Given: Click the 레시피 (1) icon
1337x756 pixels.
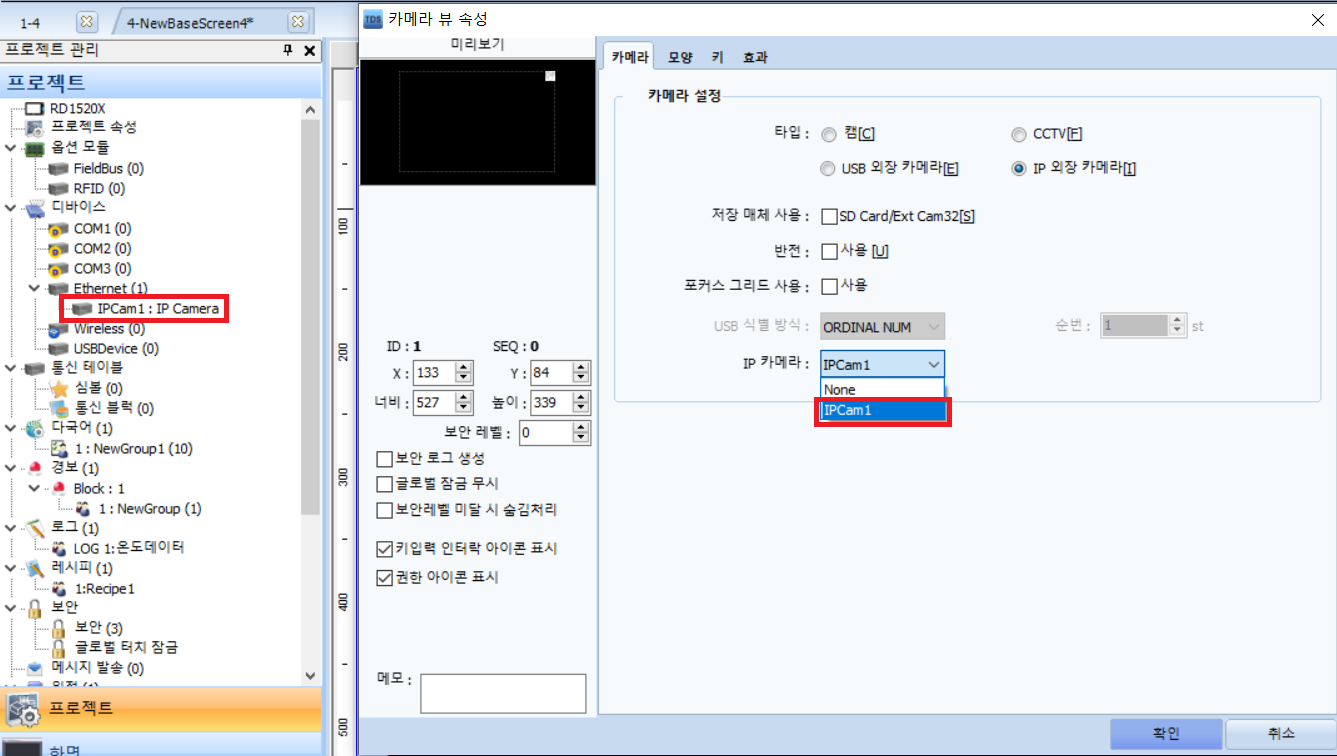Looking at the screenshot, I should (35, 568).
